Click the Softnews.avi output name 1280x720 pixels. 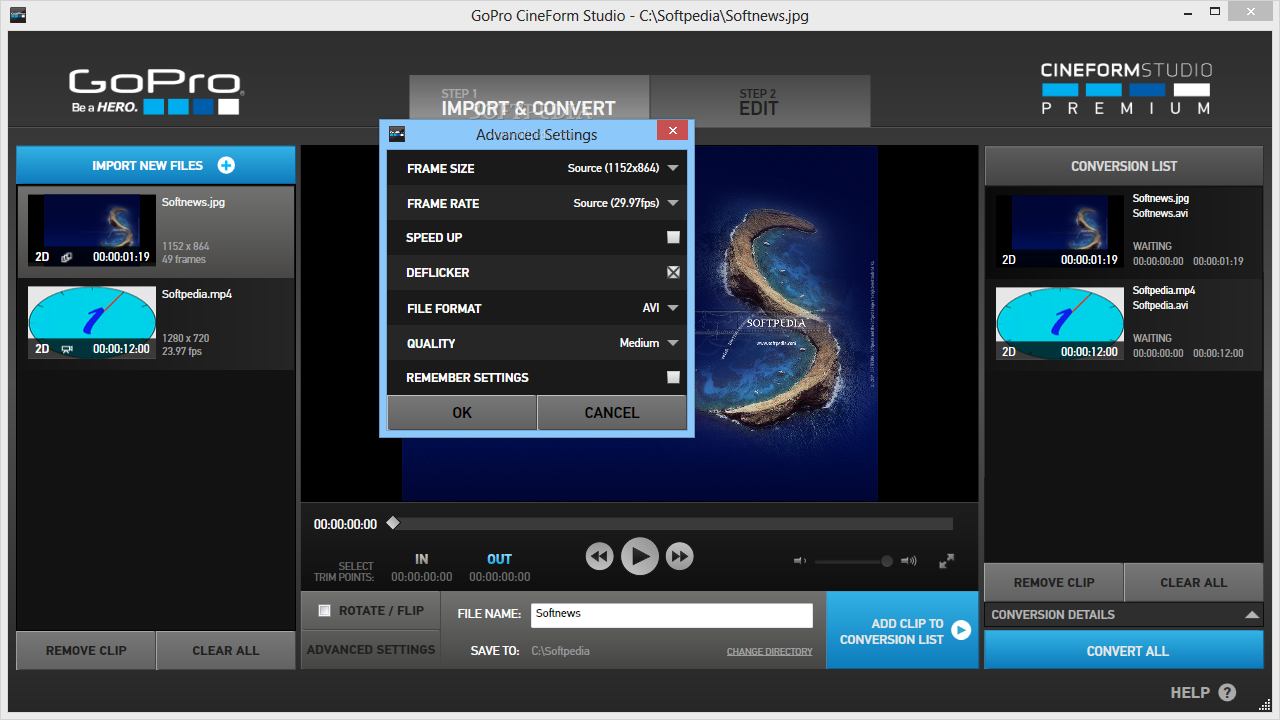(x=1160, y=213)
